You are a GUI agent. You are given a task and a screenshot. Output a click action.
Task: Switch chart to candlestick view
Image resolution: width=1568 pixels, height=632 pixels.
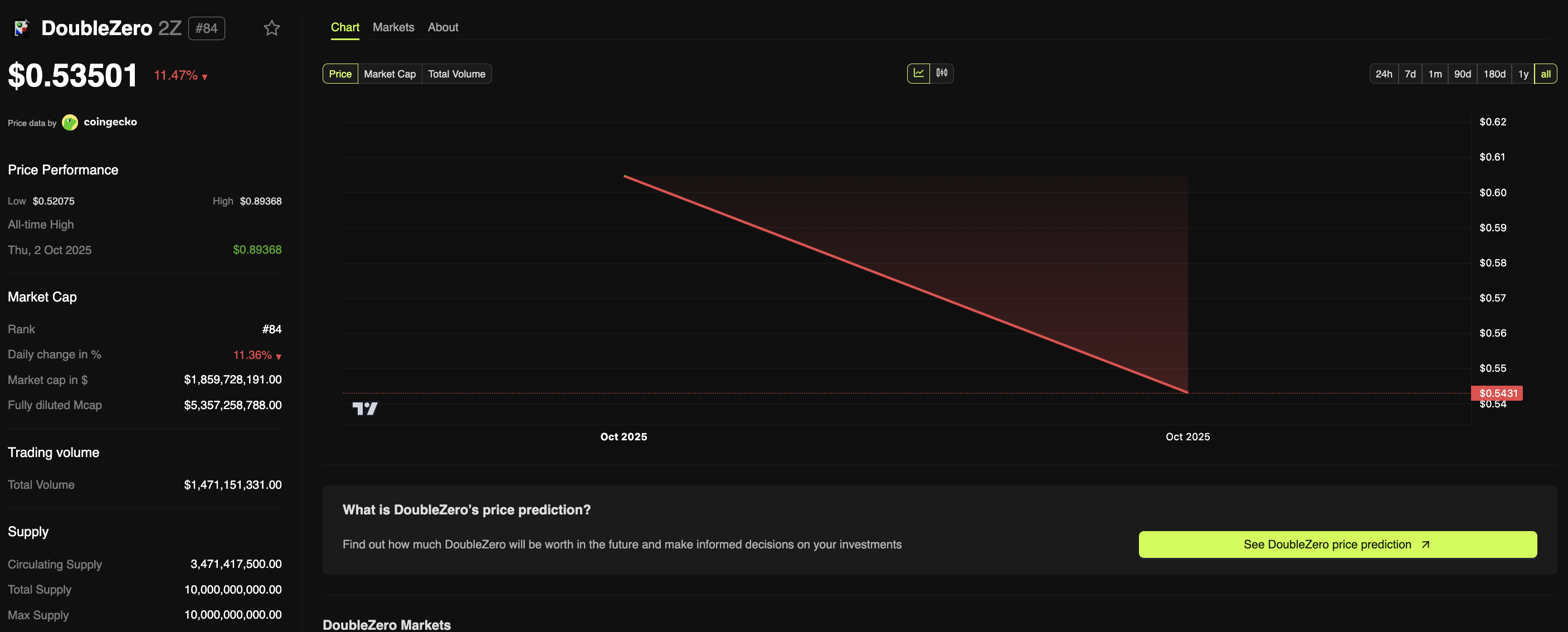coord(942,73)
